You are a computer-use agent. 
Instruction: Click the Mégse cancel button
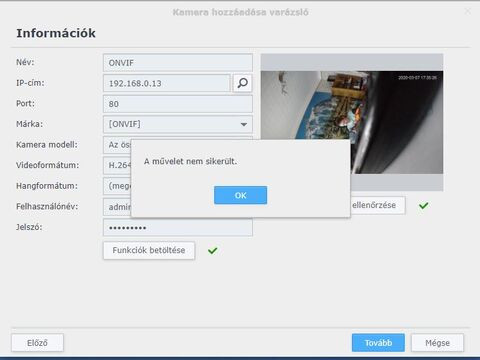[x=437, y=343]
